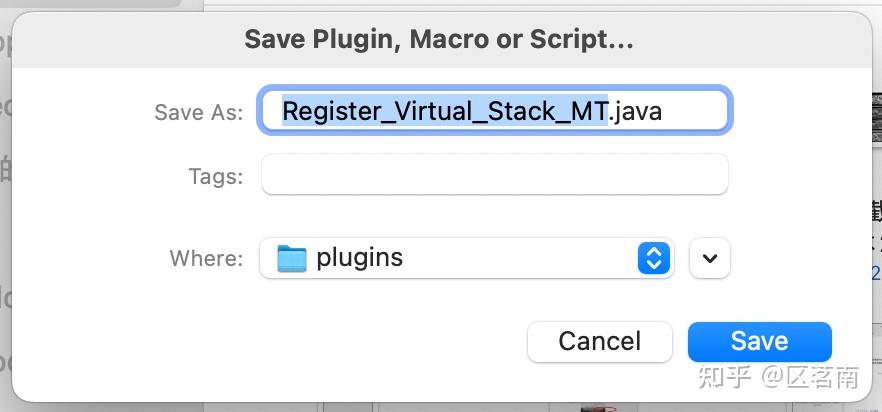
Task: Place cursor after the .java extension
Action: click(x=663, y=111)
